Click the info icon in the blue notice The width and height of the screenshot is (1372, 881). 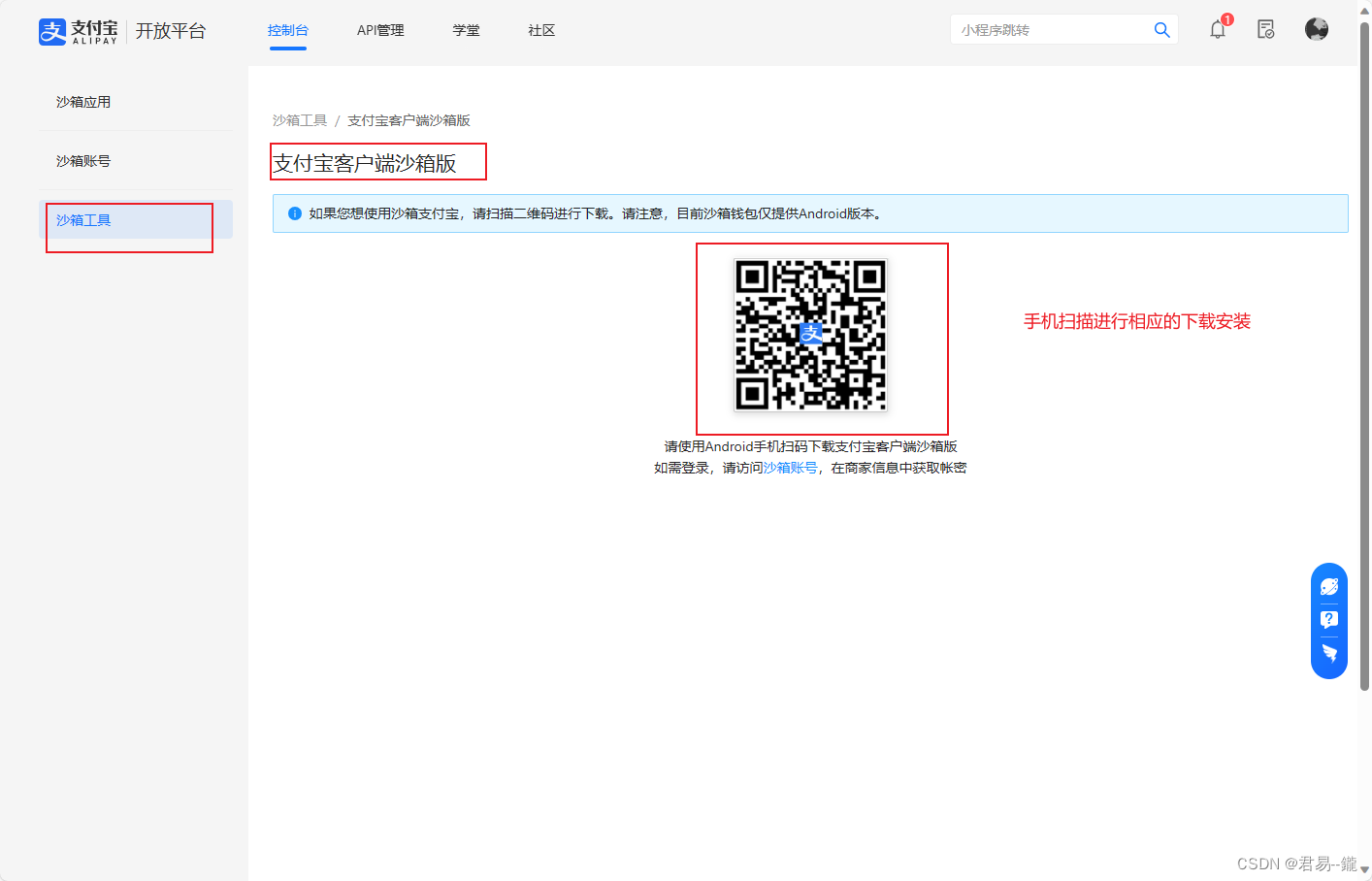pos(295,213)
